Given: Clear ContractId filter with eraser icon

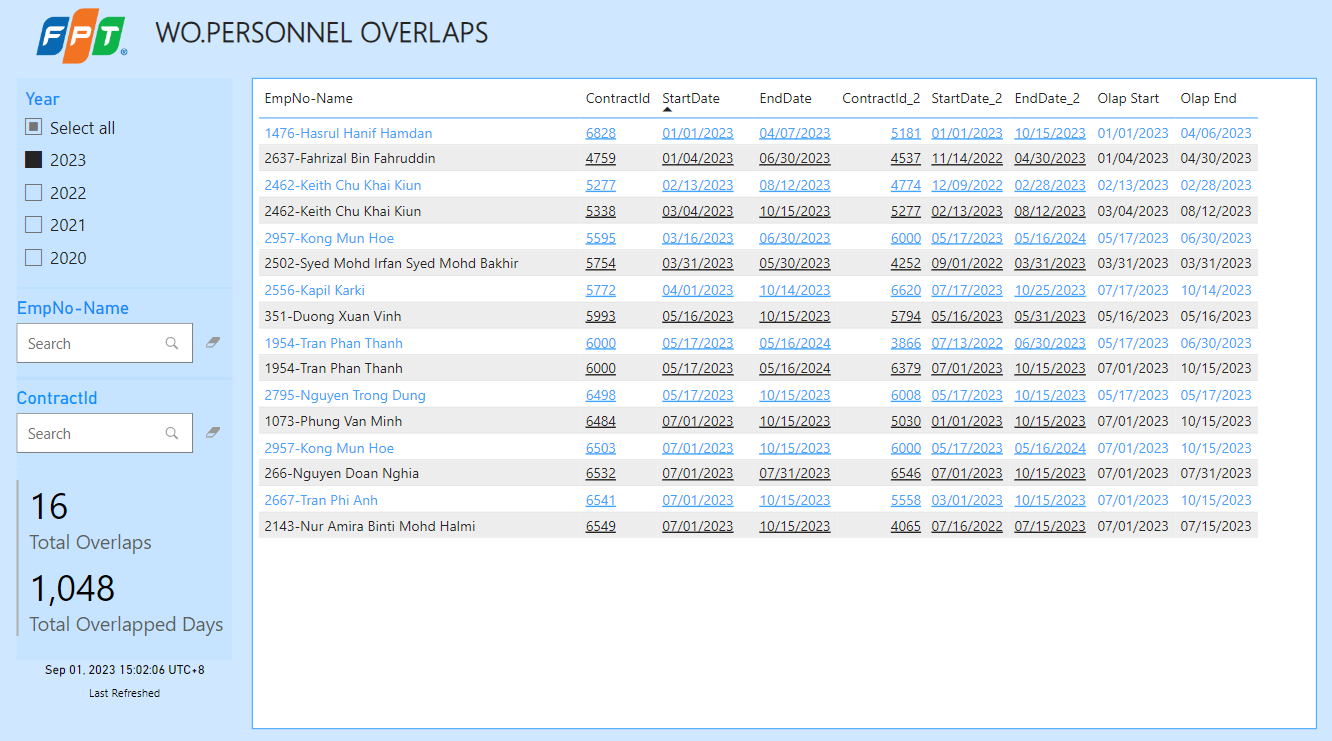Looking at the screenshot, I should [x=212, y=432].
